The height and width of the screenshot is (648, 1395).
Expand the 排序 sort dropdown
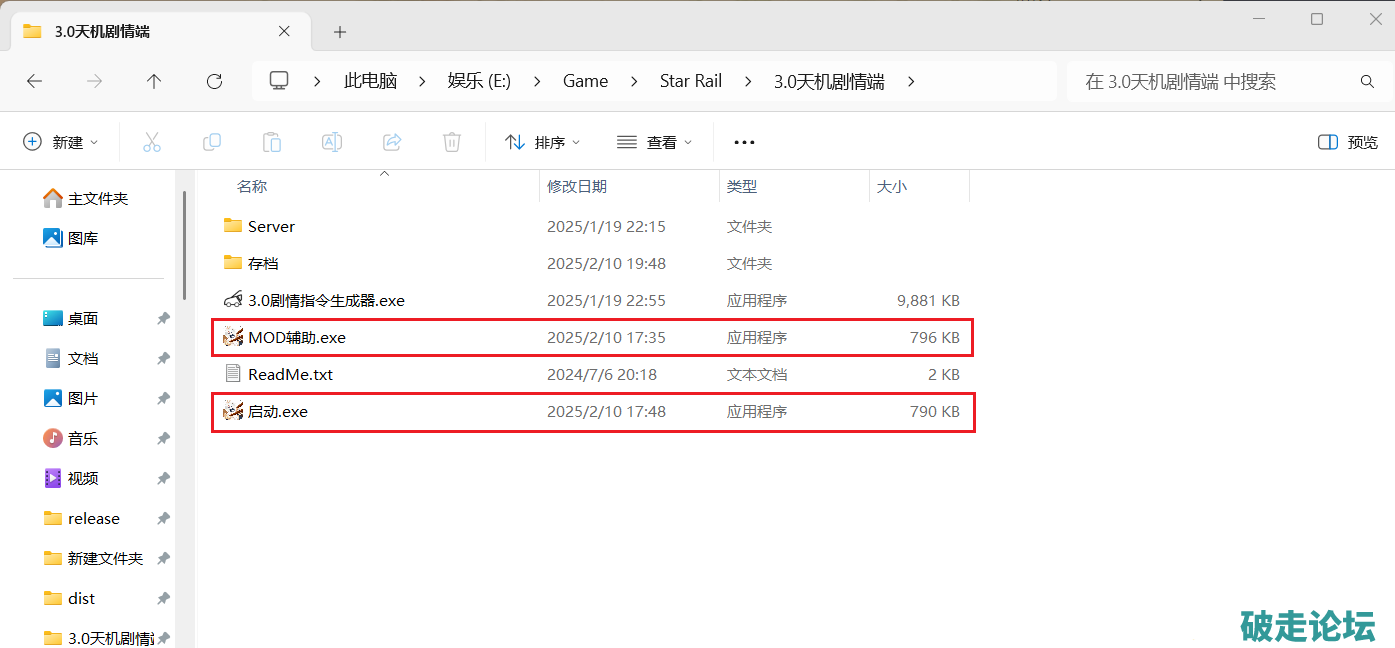[x=543, y=142]
